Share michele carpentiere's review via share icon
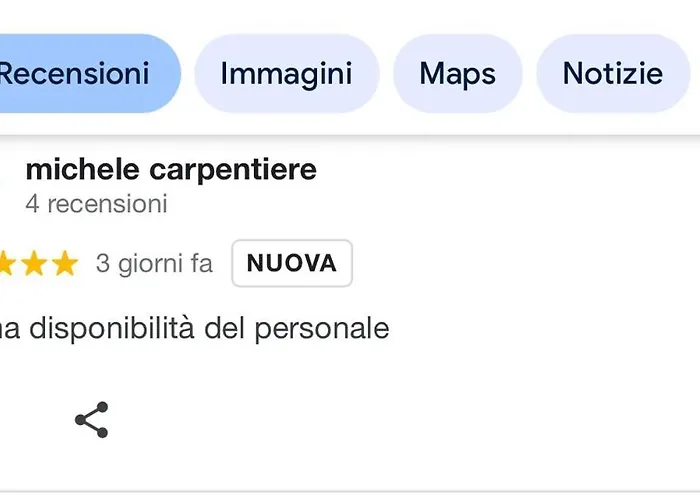 pyautogui.click(x=92, y=420)
